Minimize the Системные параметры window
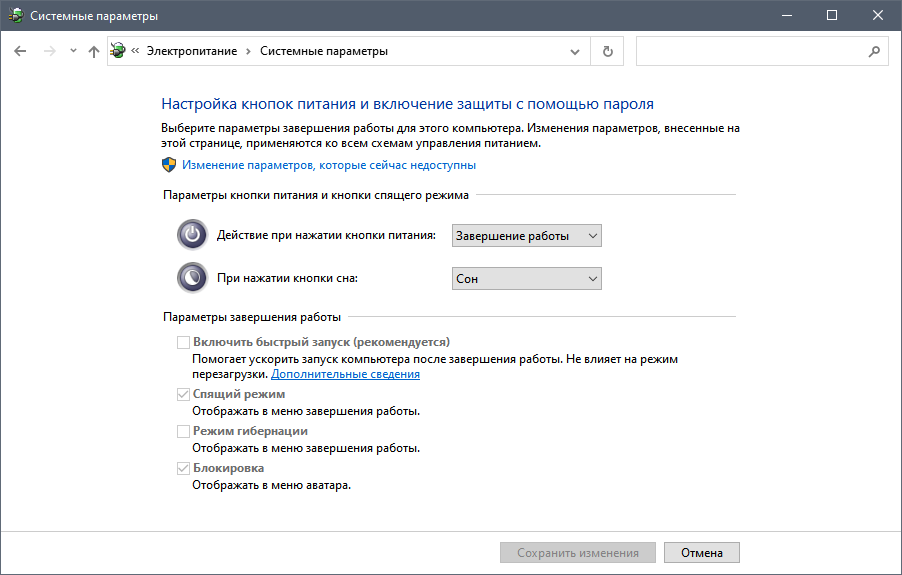 point(787,16)
